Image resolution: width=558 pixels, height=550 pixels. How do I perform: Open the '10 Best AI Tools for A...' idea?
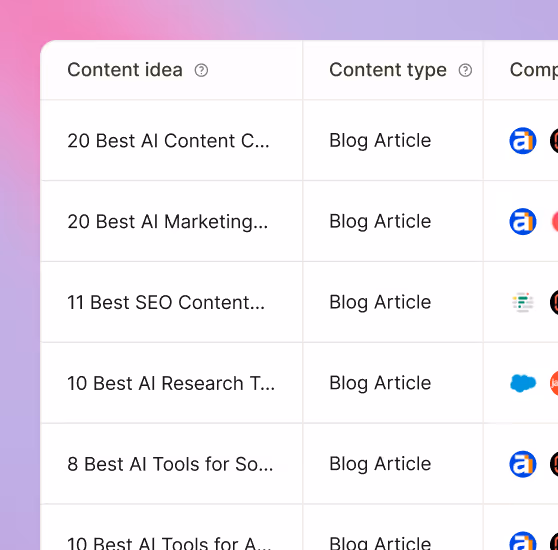pos(169,543)
